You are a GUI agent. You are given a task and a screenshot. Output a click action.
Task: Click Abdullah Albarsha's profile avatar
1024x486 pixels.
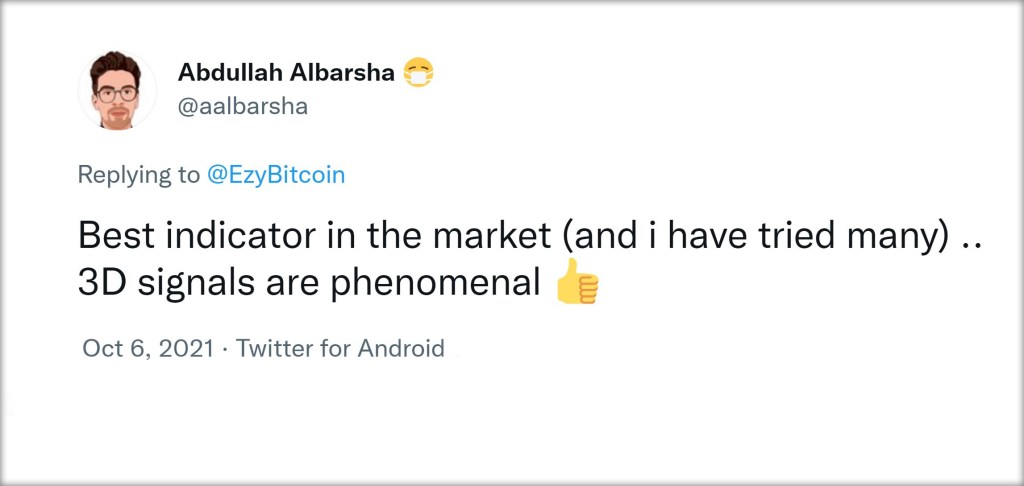(x=118, y=91)
